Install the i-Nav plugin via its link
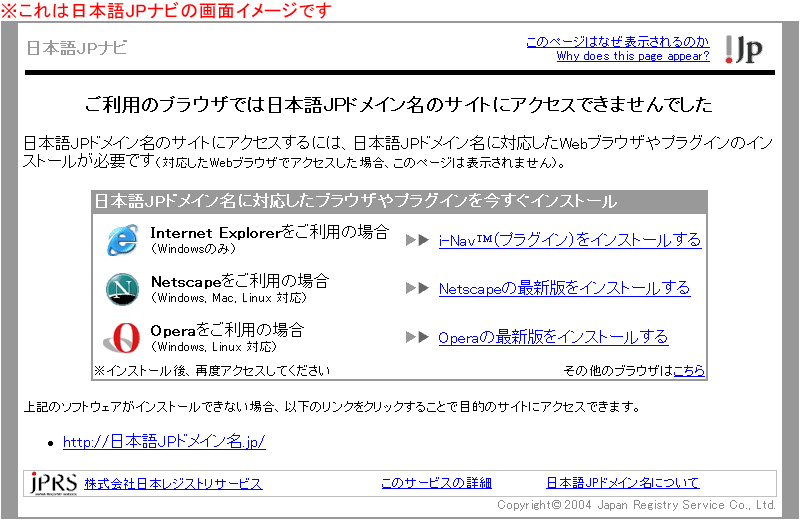The height and width of the screenshot is (520, 800). [570, 240]
